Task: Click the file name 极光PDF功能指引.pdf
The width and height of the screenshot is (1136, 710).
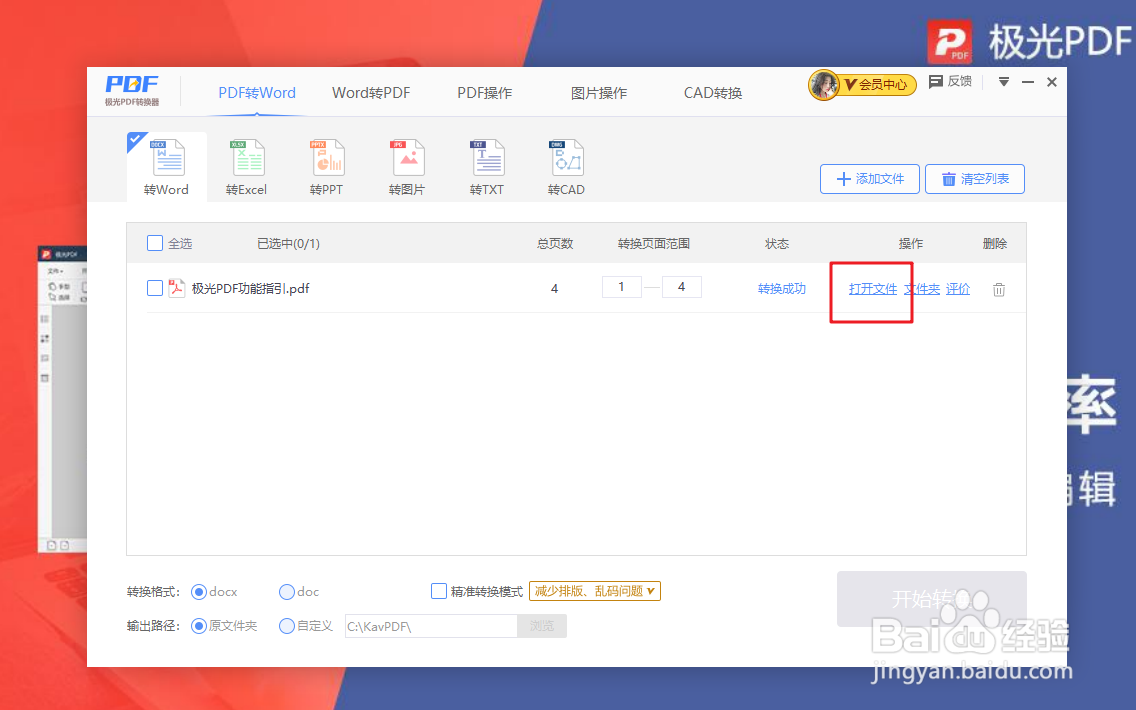Action: point(251,288)
